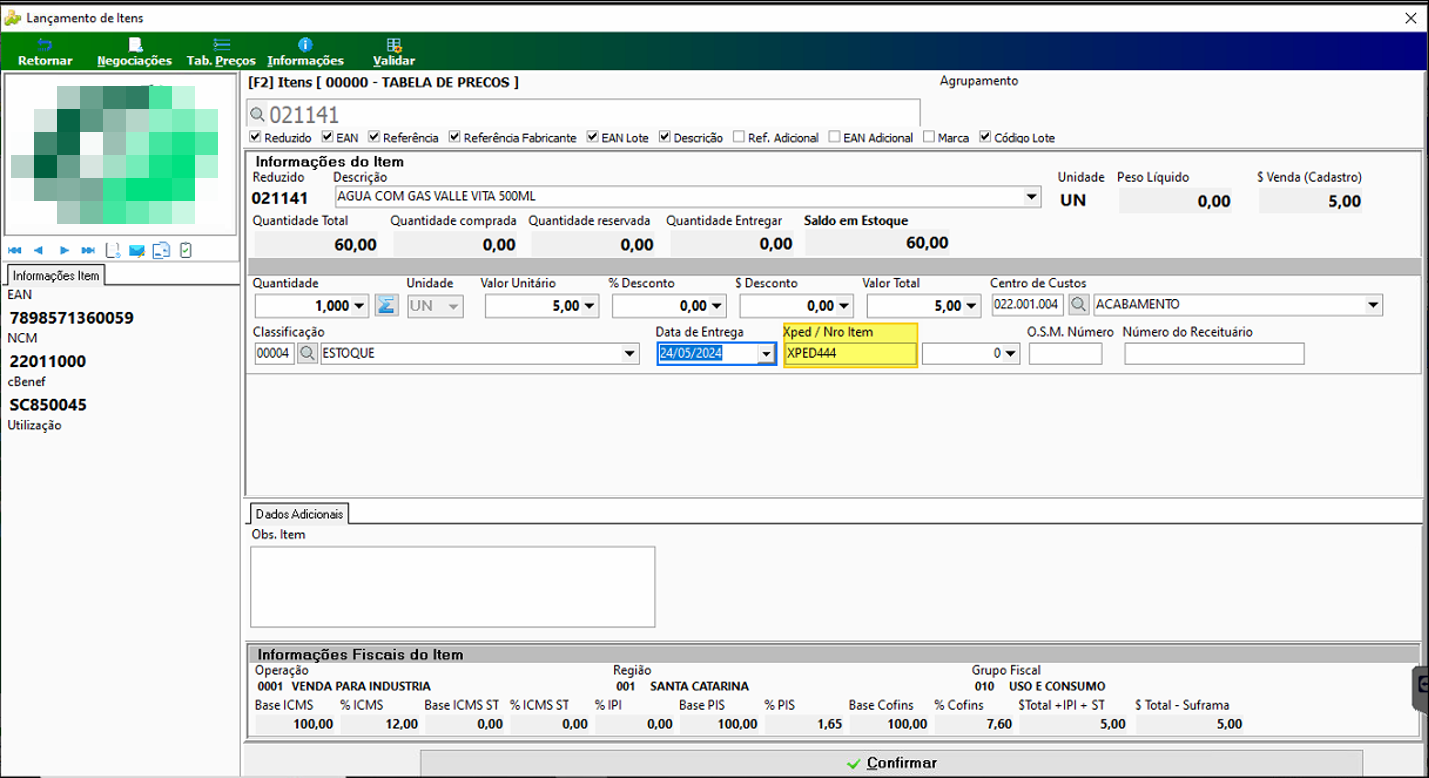The image size is (1429, 778).
Task: Show the next product image
Action: (64, 250)
